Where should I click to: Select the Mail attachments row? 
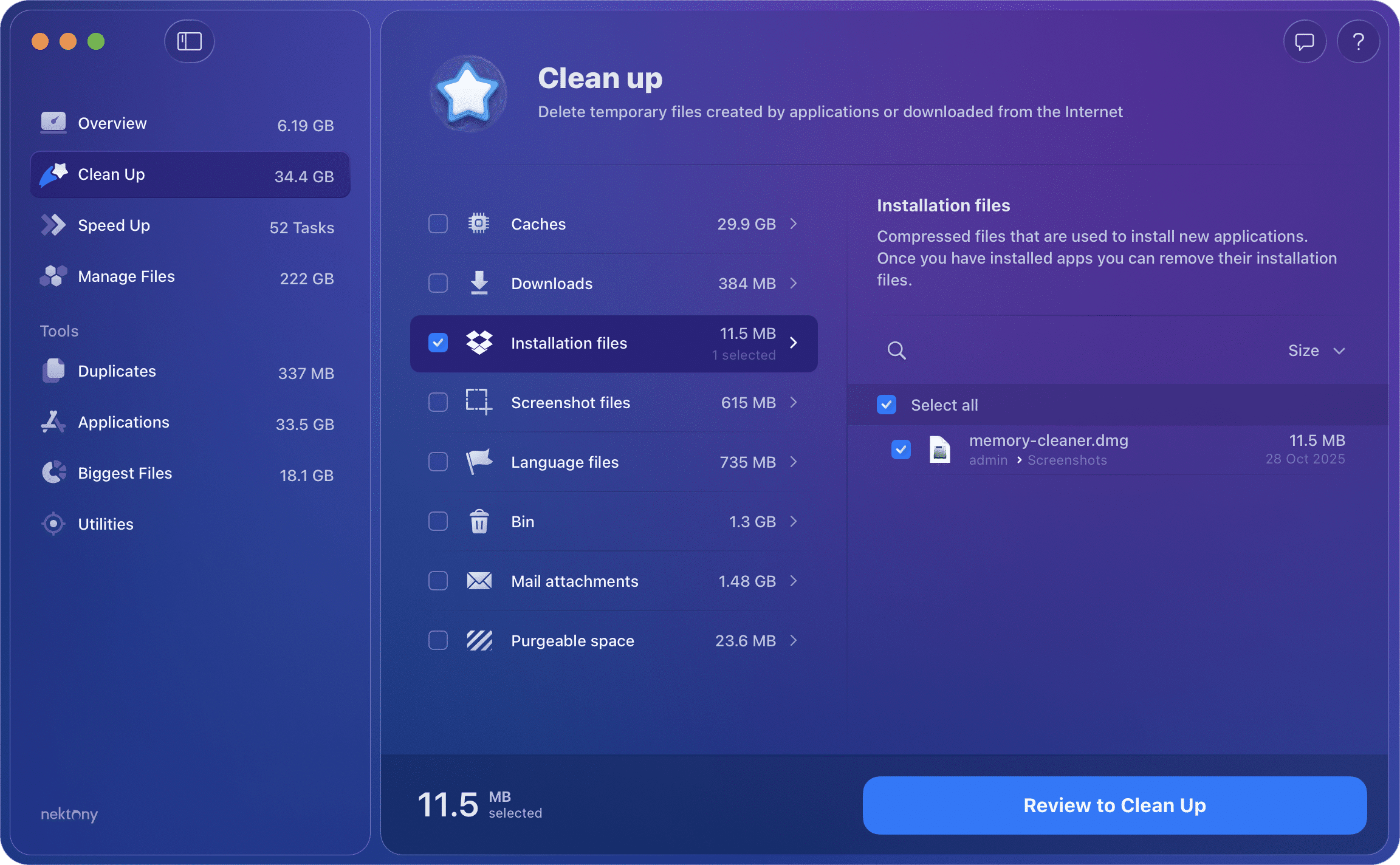(x=574, y=581)
